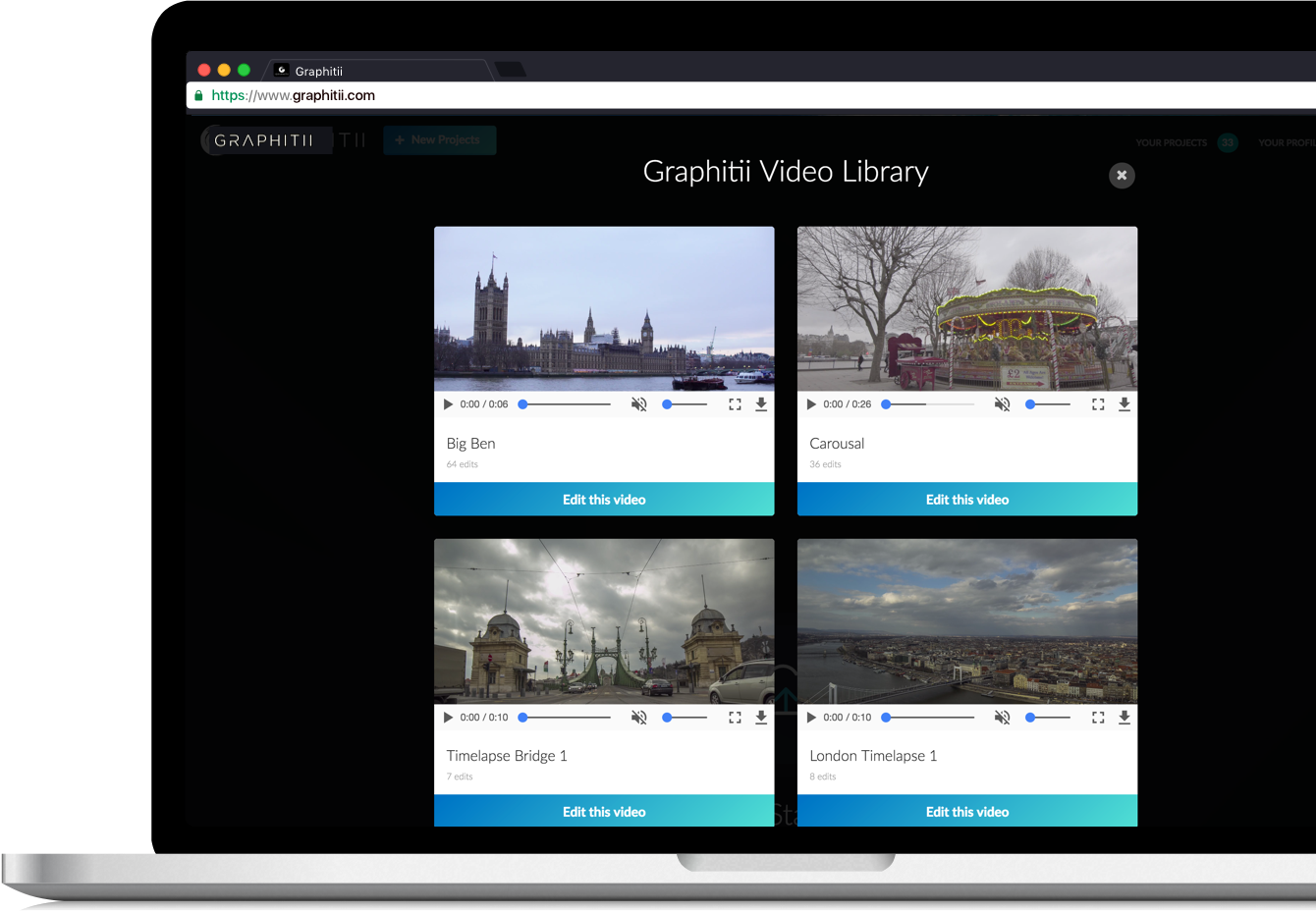The width and height of the screenshot is (1316, 911).
Task: Download the Big Ben video
Action: [x=761, y=404]
